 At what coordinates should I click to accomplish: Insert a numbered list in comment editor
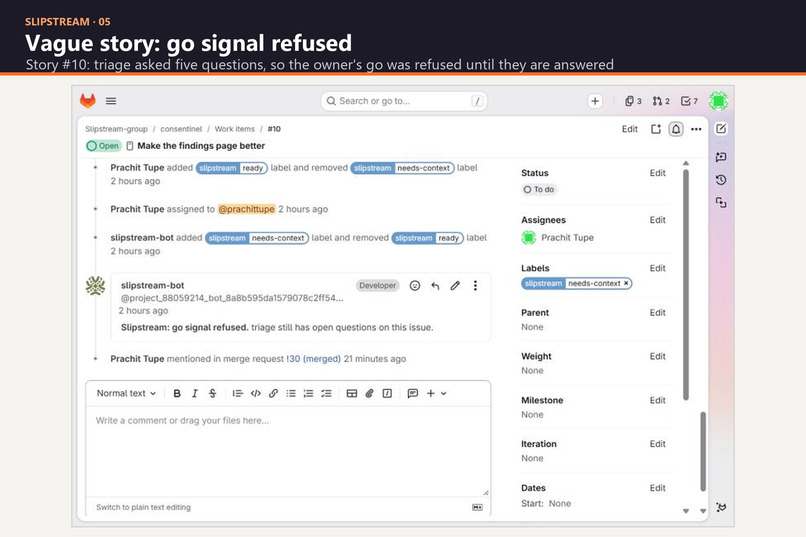[308, 394]
